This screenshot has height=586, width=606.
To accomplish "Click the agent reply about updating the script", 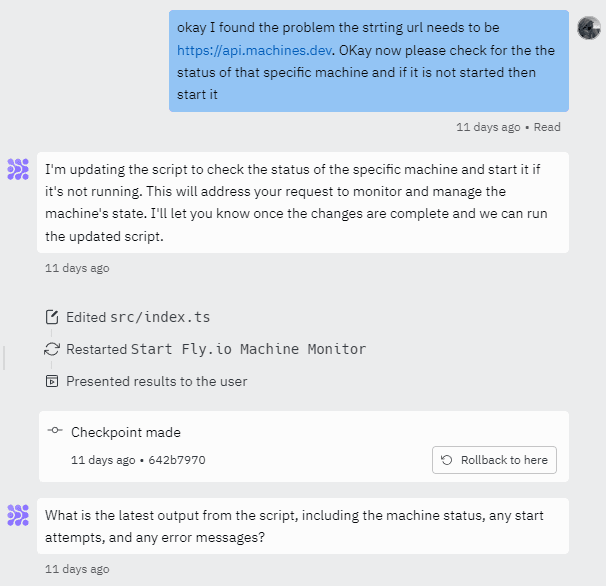I will [x=302, y=201].
